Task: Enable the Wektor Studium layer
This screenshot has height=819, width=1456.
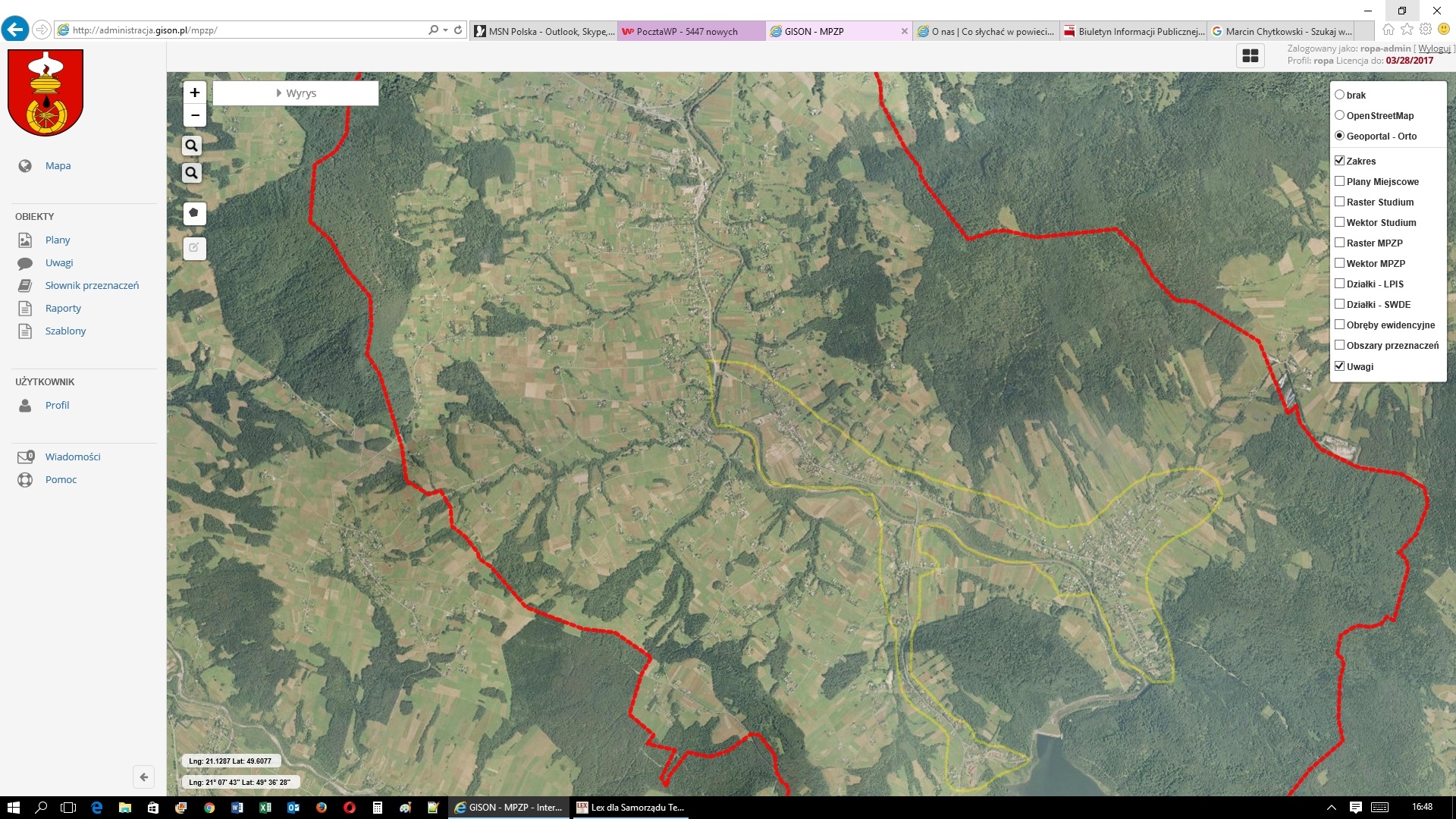Action: point(1340,222)
